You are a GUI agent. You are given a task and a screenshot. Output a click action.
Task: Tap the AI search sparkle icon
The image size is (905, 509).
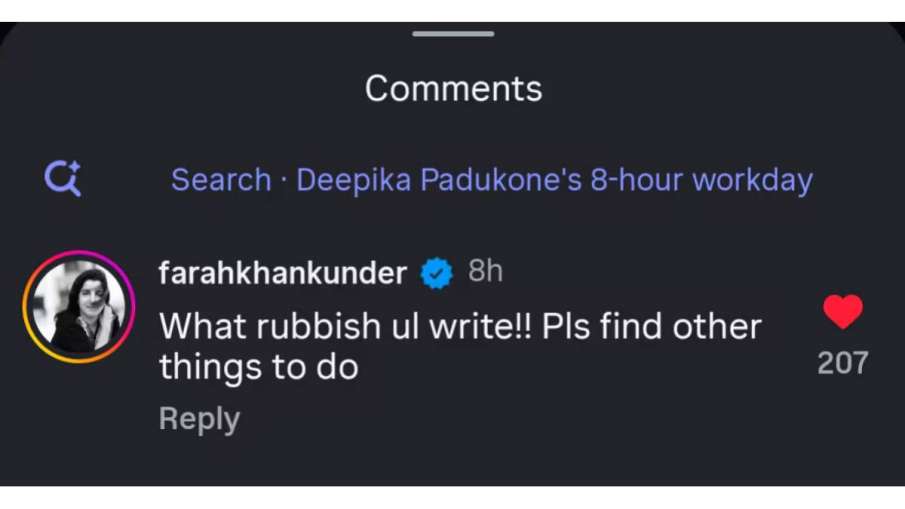click(62, 179)
